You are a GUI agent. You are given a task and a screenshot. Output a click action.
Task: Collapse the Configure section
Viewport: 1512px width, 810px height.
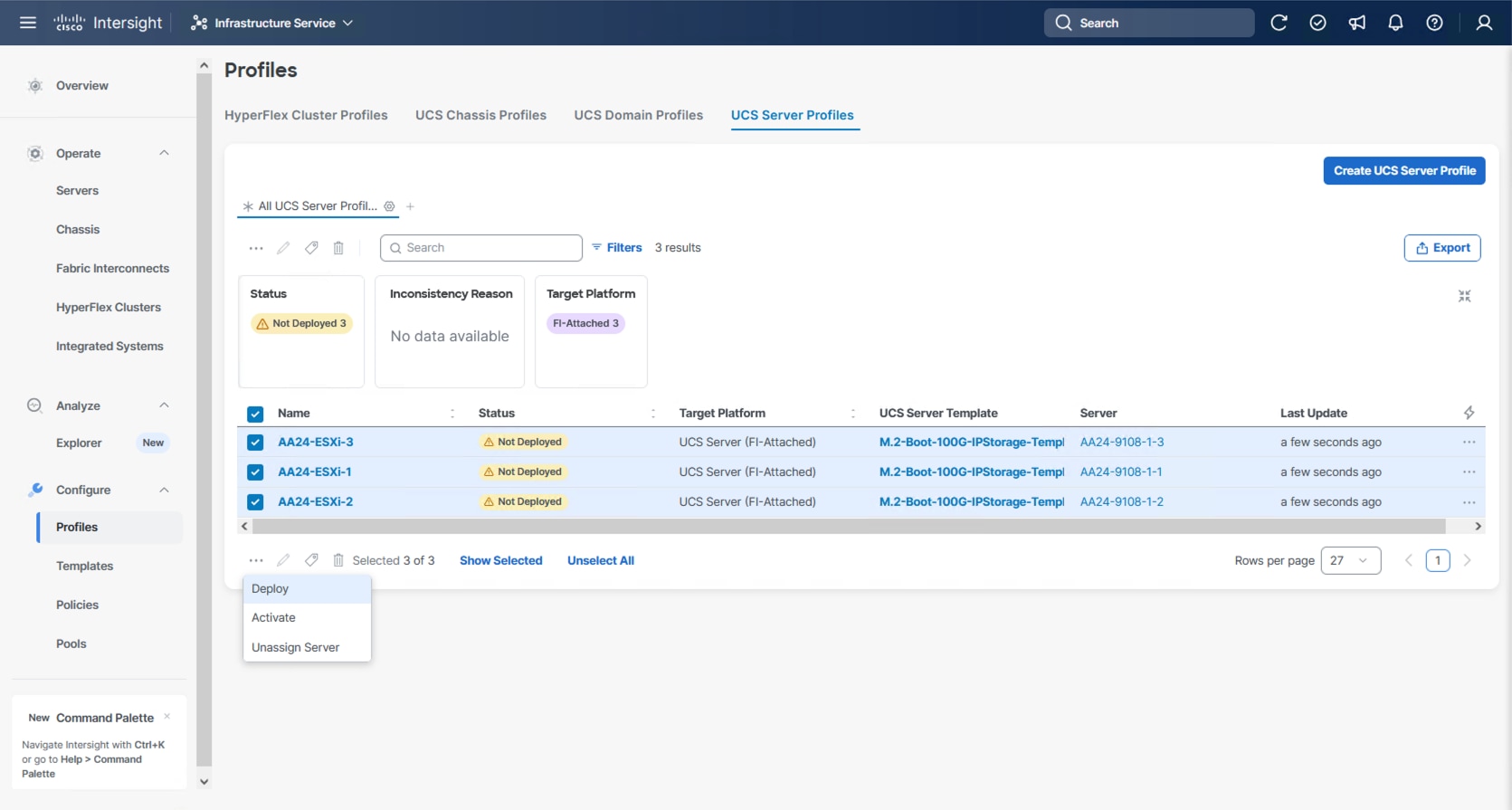coord(164,490)
